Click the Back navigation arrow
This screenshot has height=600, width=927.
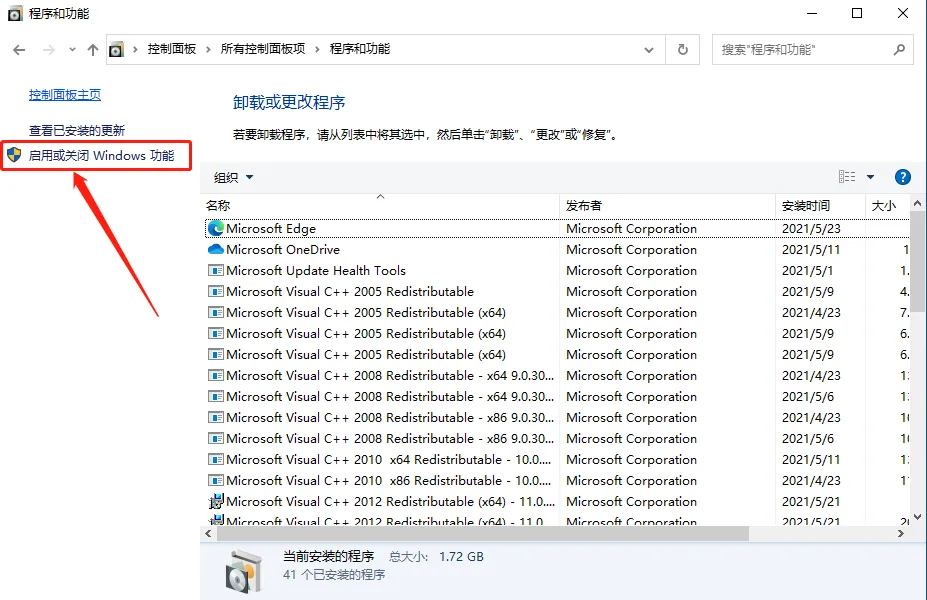[19, 50]
